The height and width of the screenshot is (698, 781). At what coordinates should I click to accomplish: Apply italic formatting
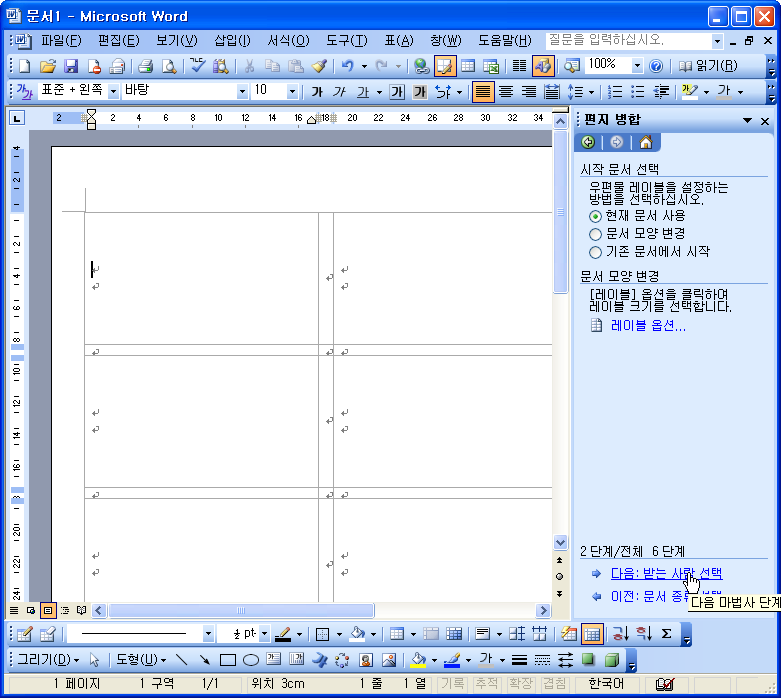click(x=340, y=92)
